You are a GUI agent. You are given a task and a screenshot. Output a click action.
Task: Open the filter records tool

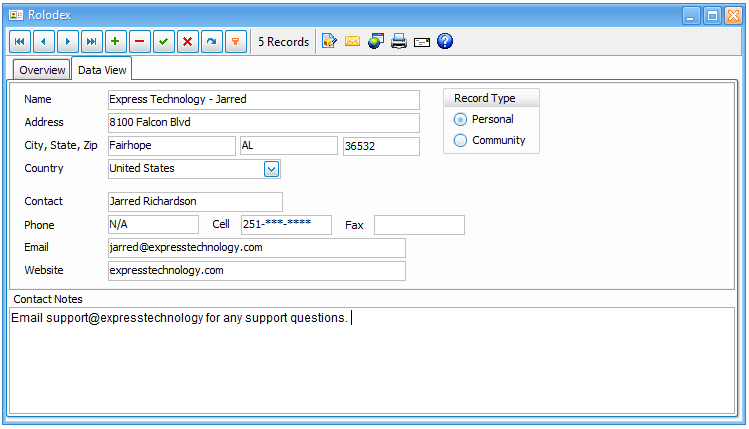(235, 42)
